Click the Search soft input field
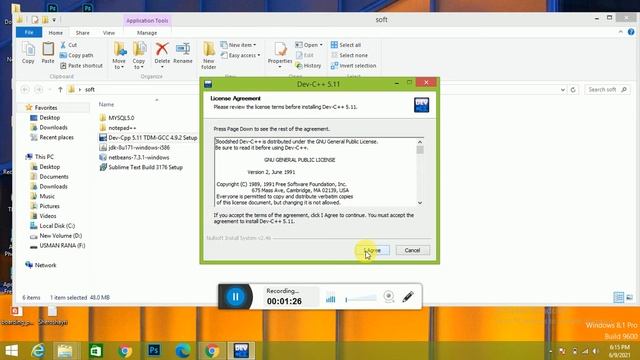The width and height of the screenshot is (640, 360). pos(607,89)
